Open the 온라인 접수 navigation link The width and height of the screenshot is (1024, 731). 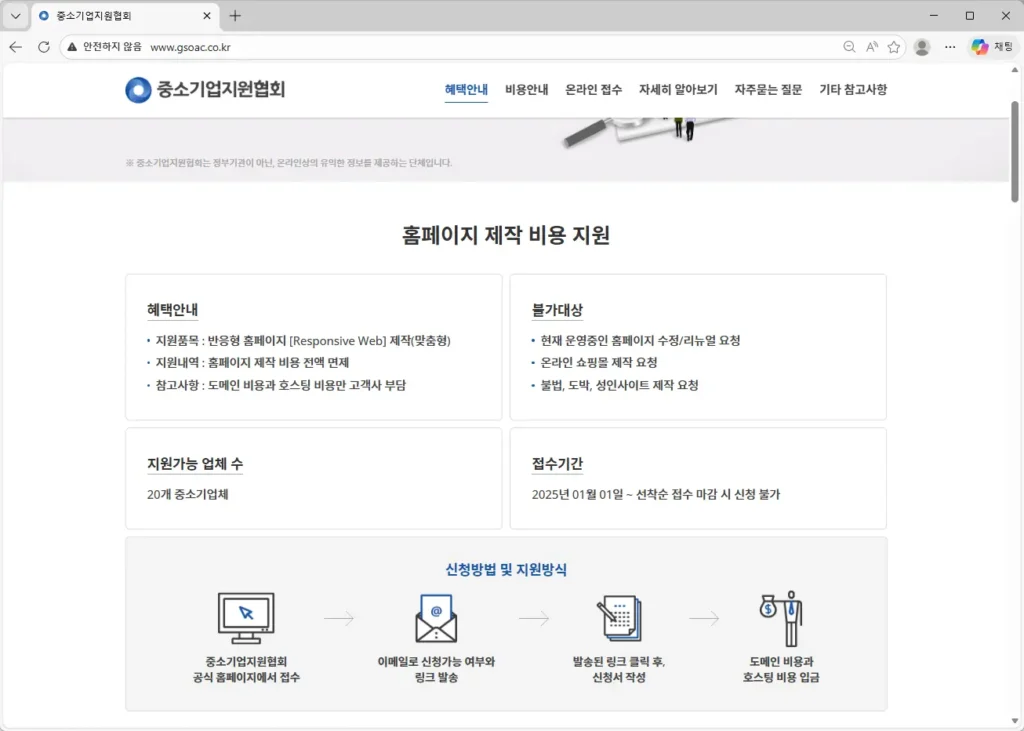(x=593, y=90)
